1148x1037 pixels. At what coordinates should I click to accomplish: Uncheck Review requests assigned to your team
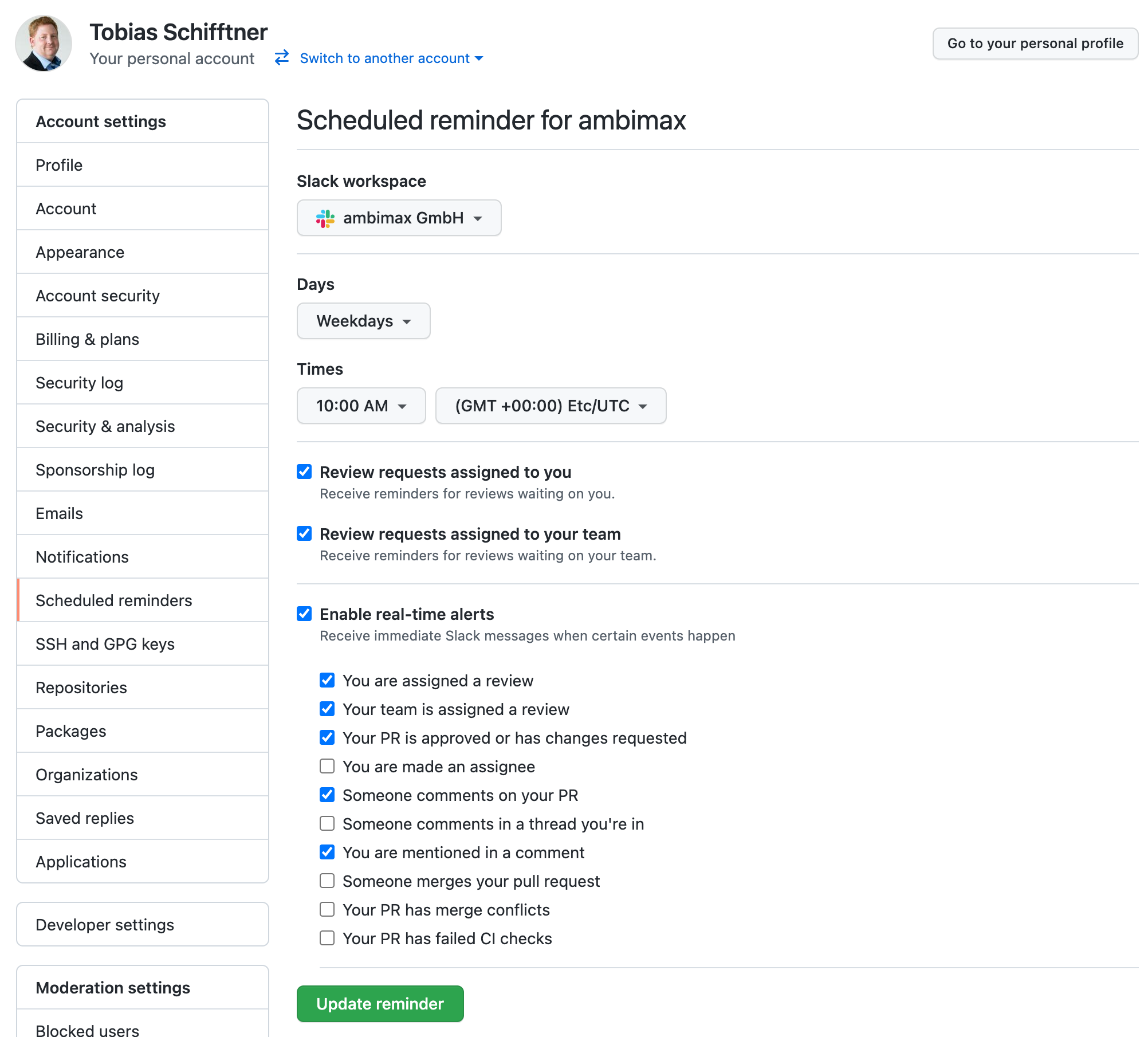point(304,533)
